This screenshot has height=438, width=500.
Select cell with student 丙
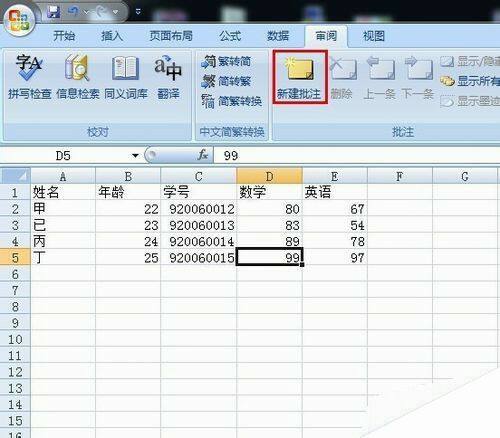pyautogui.click(x=63, y=241)
